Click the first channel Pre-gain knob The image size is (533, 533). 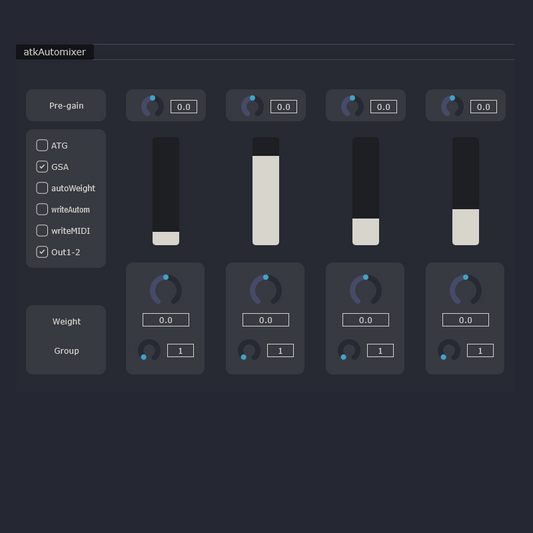click(x=152, y=106)
